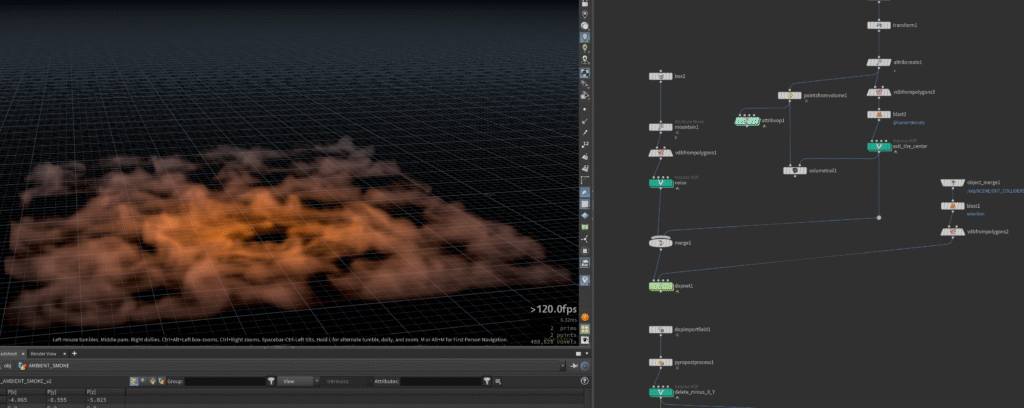The height and width of the screenshot is (408, 1024).
Task: Open the View dropdown in the spreadsheet
Action: [295, 381]
